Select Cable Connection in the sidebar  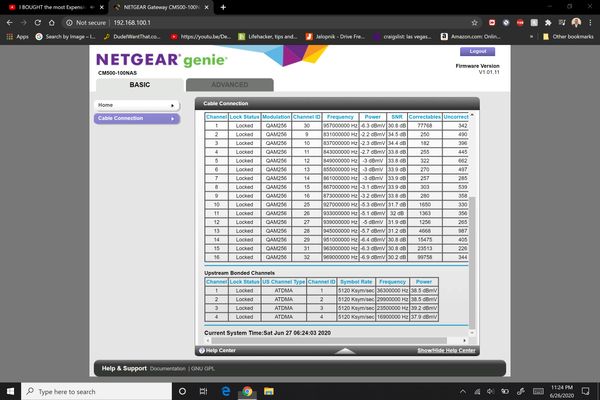tap(137, 118)
